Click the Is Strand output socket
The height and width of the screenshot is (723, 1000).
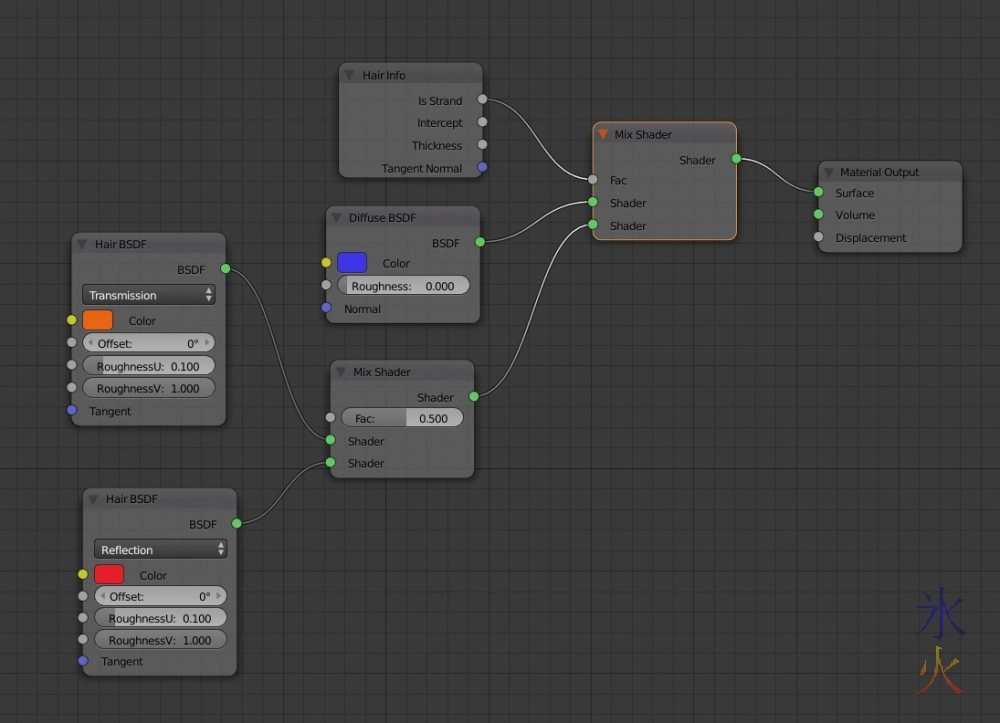coord(483,100)
